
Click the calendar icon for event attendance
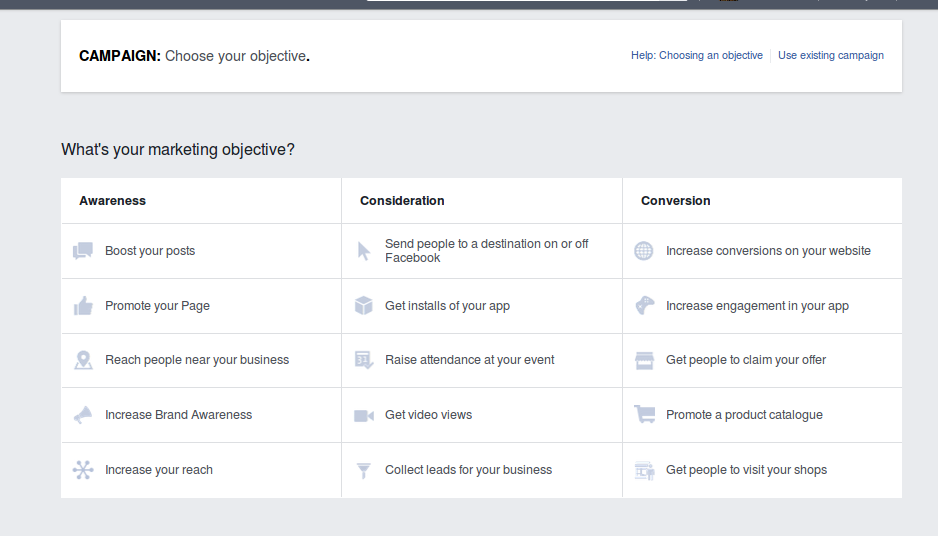point(364,360)
